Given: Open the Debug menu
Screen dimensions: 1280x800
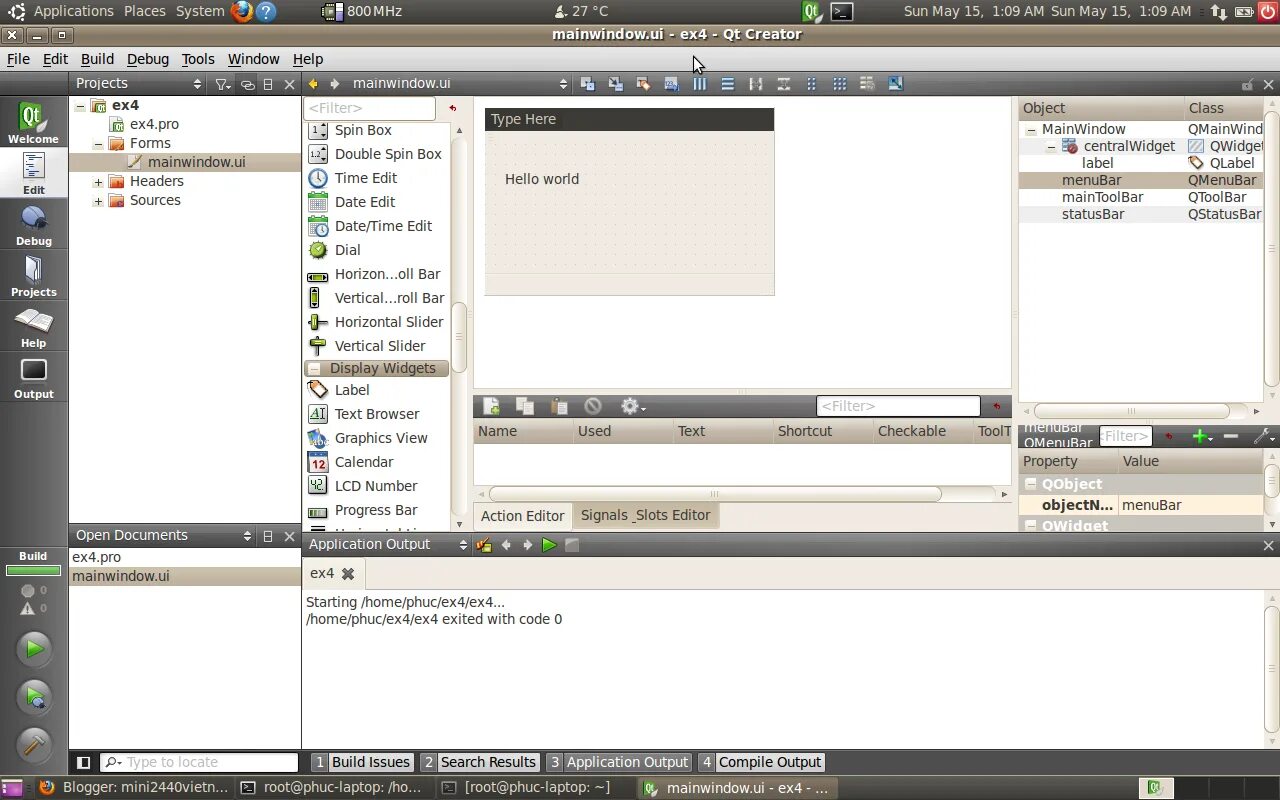Looking at the screenshot, I should [x=148, y=59].
